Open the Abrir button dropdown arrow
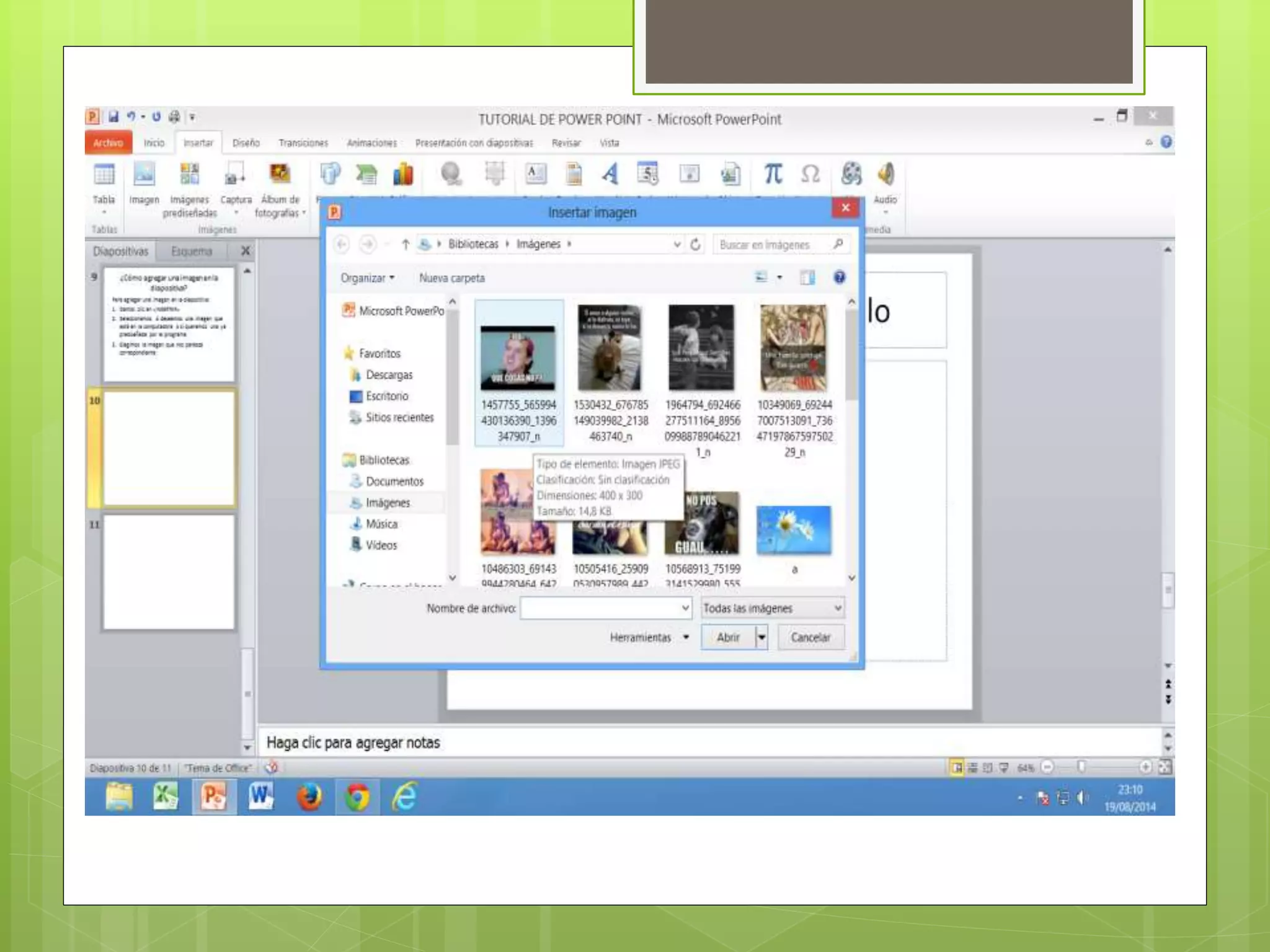Viewport: 1270px width, 952px height. (x=762, y=637)
